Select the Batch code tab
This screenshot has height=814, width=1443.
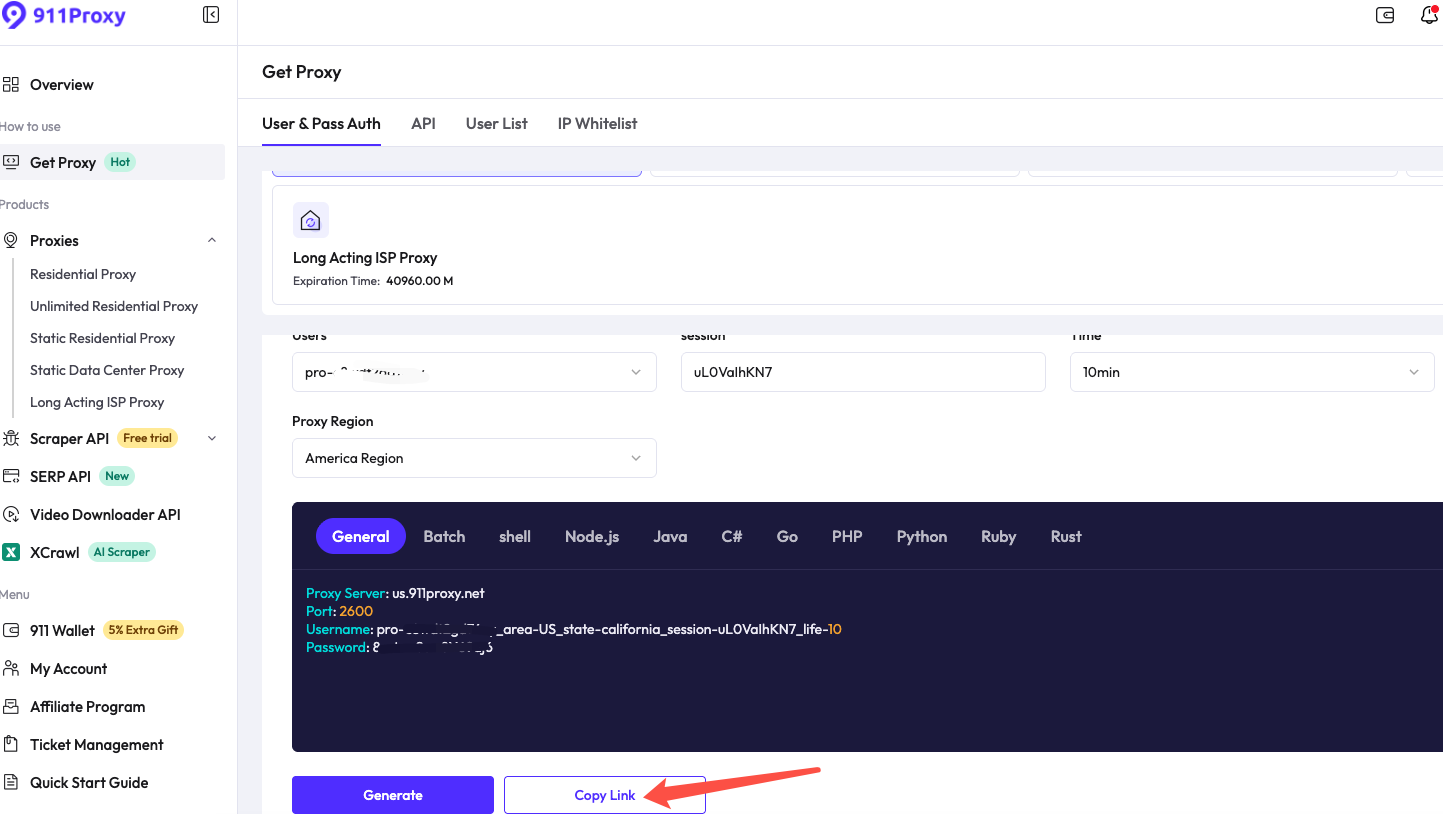[444, 537]
